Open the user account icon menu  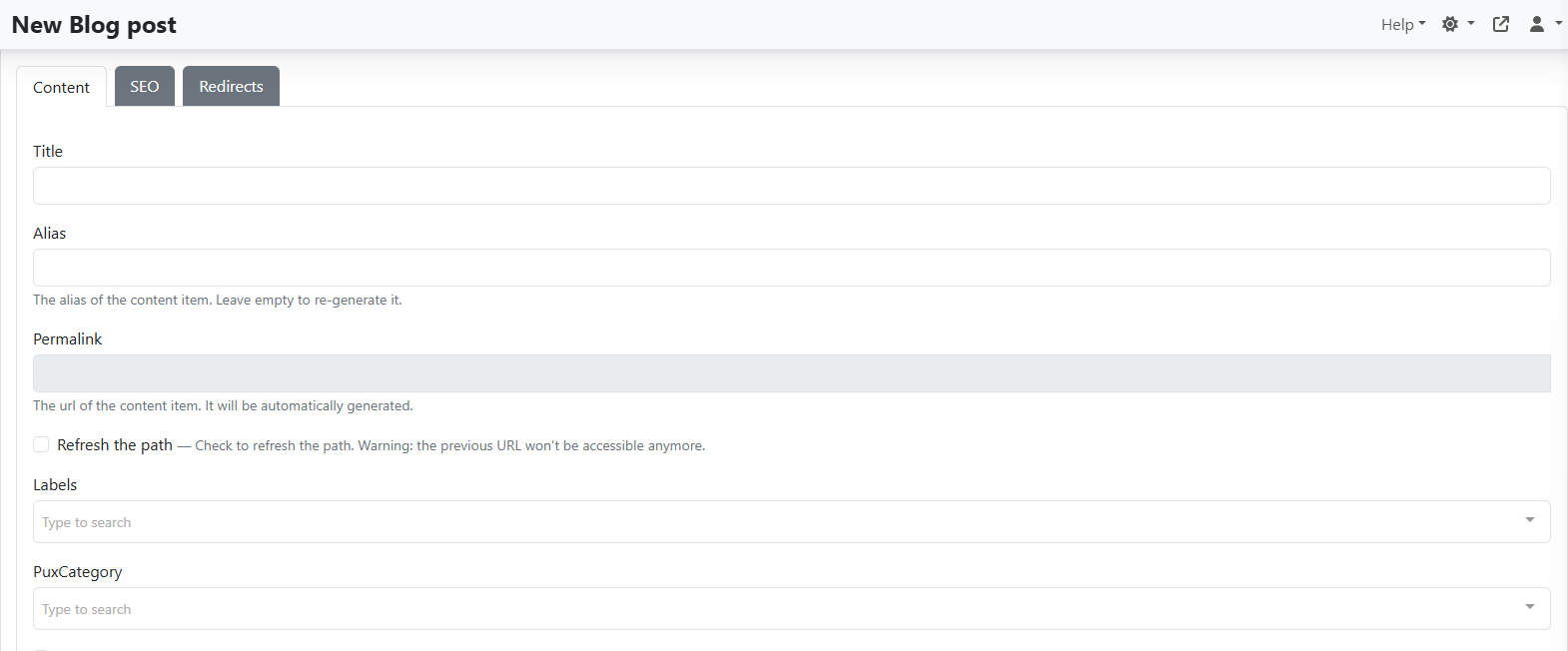click(1537, 24)
